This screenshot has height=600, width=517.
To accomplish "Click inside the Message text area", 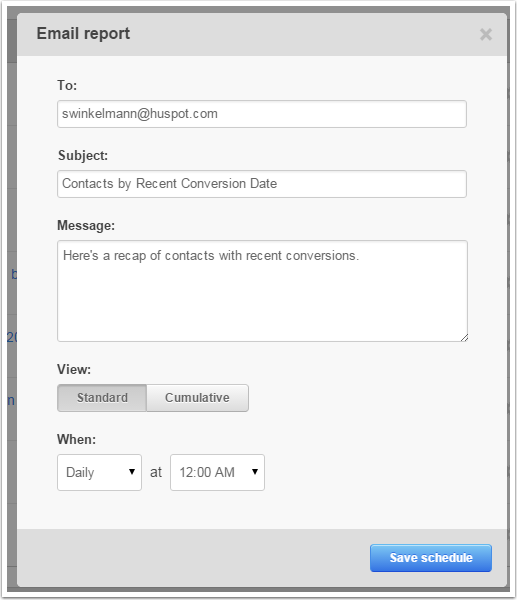I will 263,291.
